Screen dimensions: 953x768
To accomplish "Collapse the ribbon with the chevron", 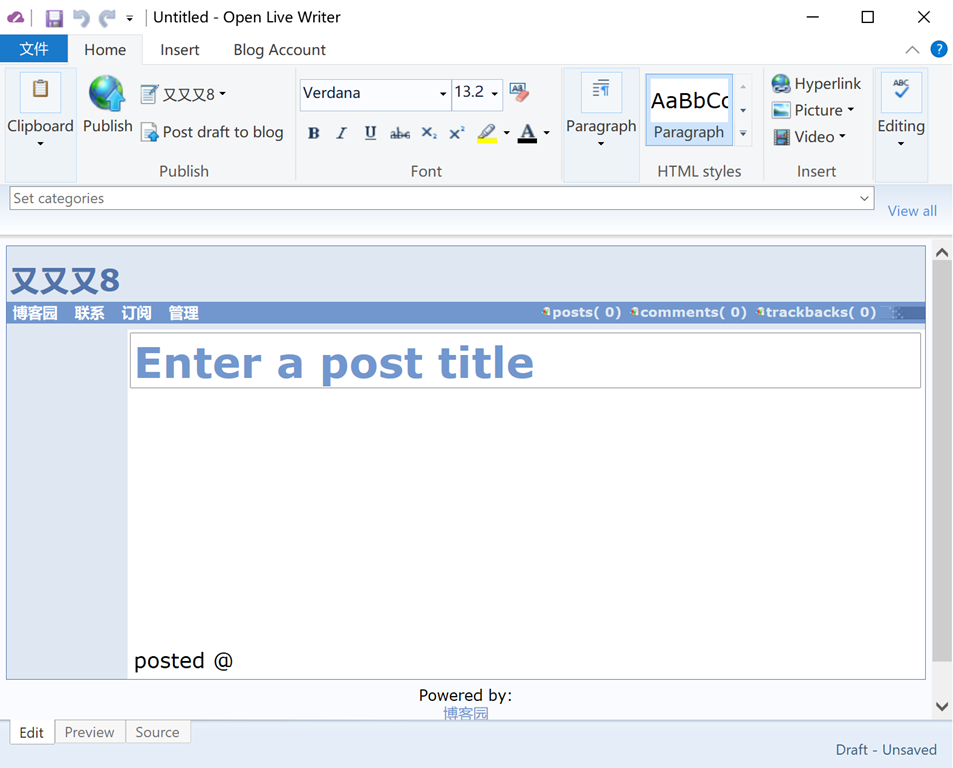I will click(x=912, y=50).
